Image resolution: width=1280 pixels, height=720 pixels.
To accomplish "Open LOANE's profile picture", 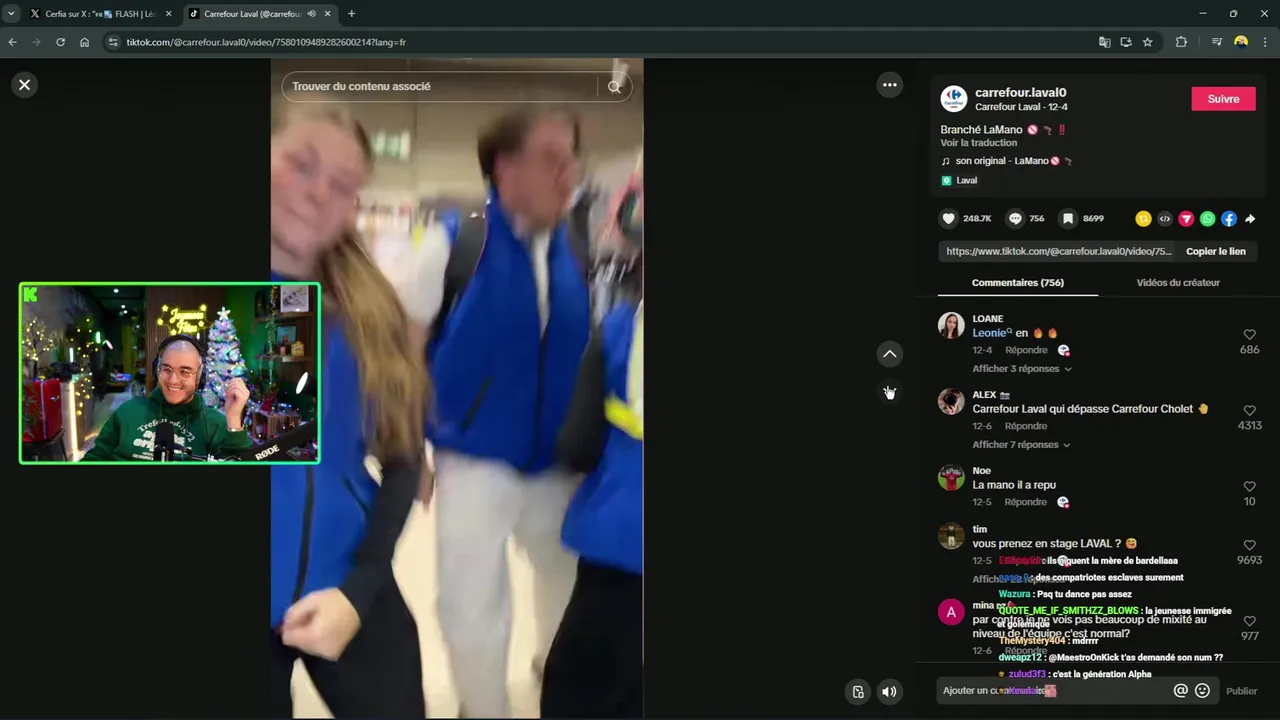I will (951, 325).
